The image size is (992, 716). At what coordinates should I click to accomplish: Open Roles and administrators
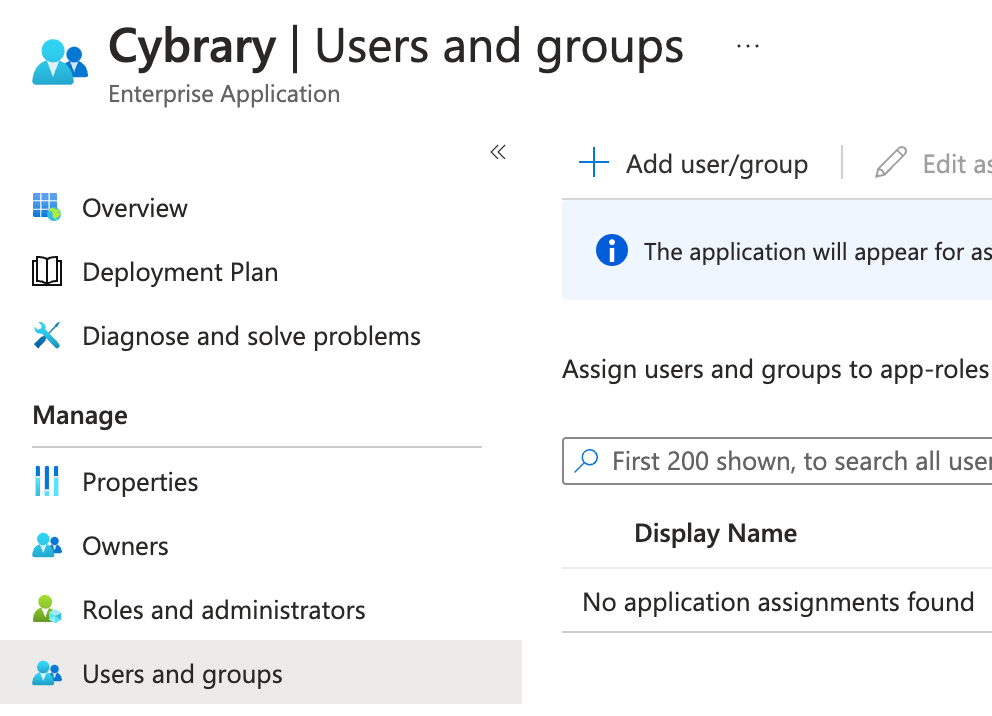(x=224, y=610)
